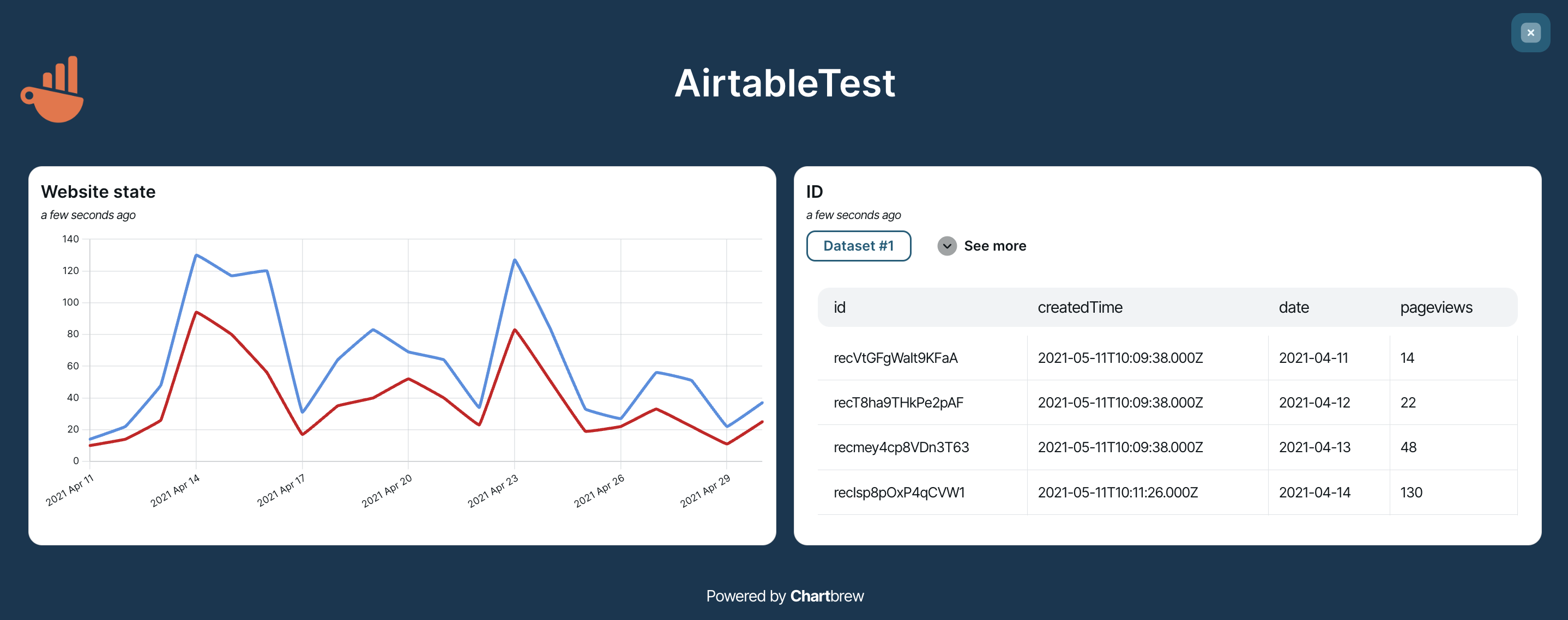Screen dimensions: 1568x620
Task: Click the ID chart title
Action: tap(814, 192)
